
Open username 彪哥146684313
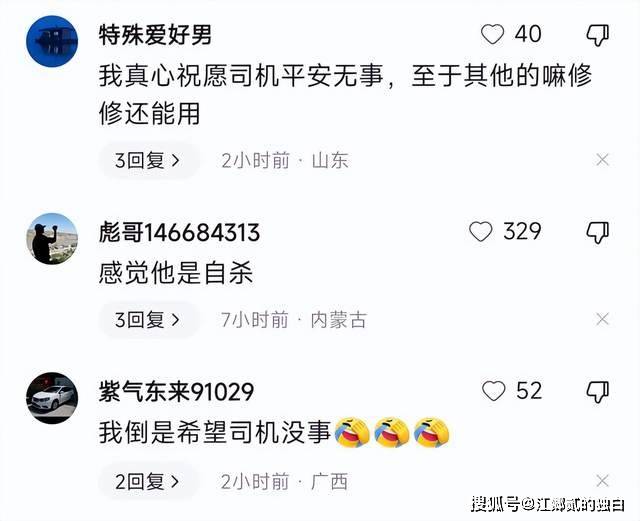(179, 233)
